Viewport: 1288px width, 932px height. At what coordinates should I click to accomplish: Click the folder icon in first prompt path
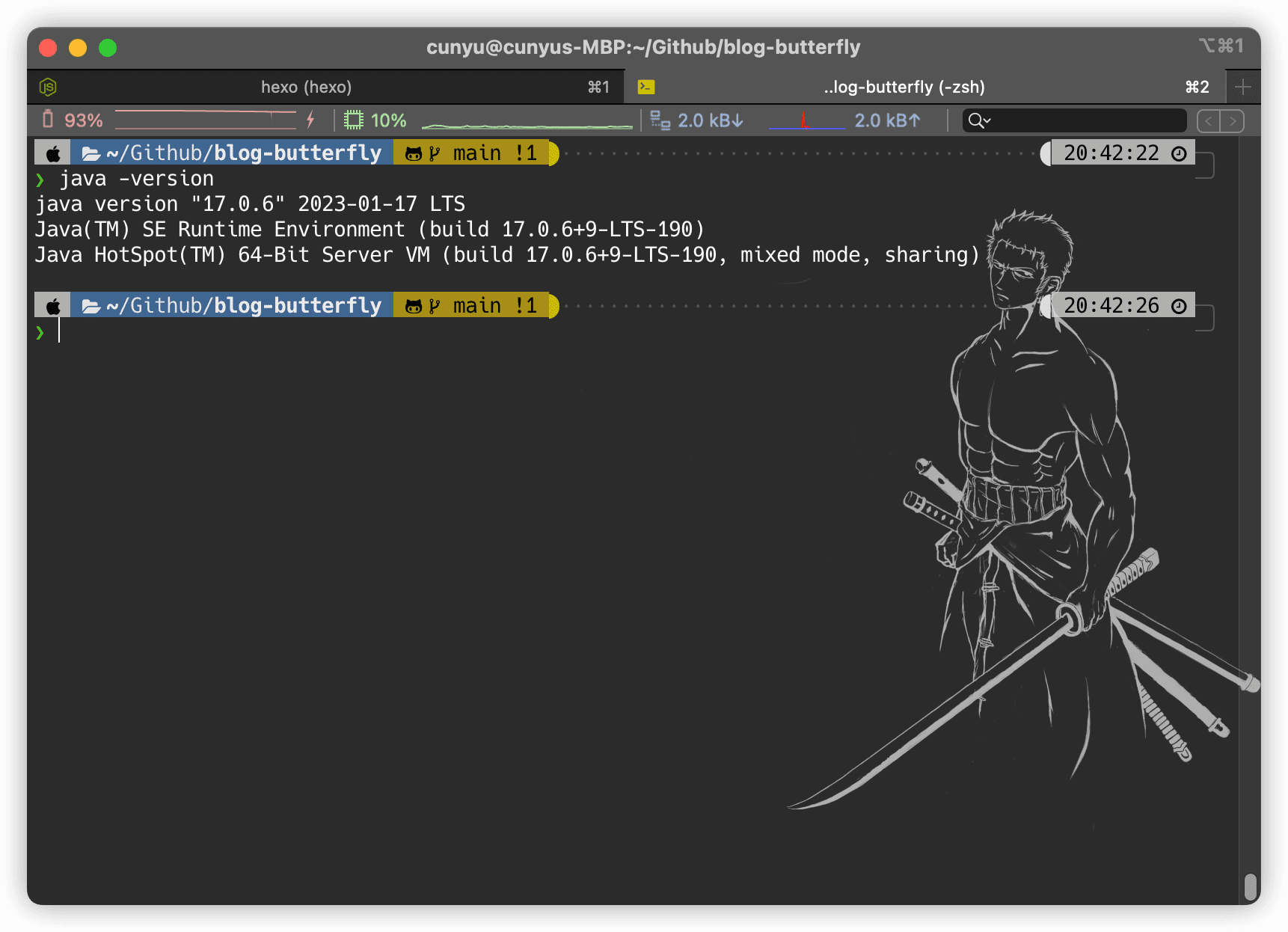(x=91, y=153)
